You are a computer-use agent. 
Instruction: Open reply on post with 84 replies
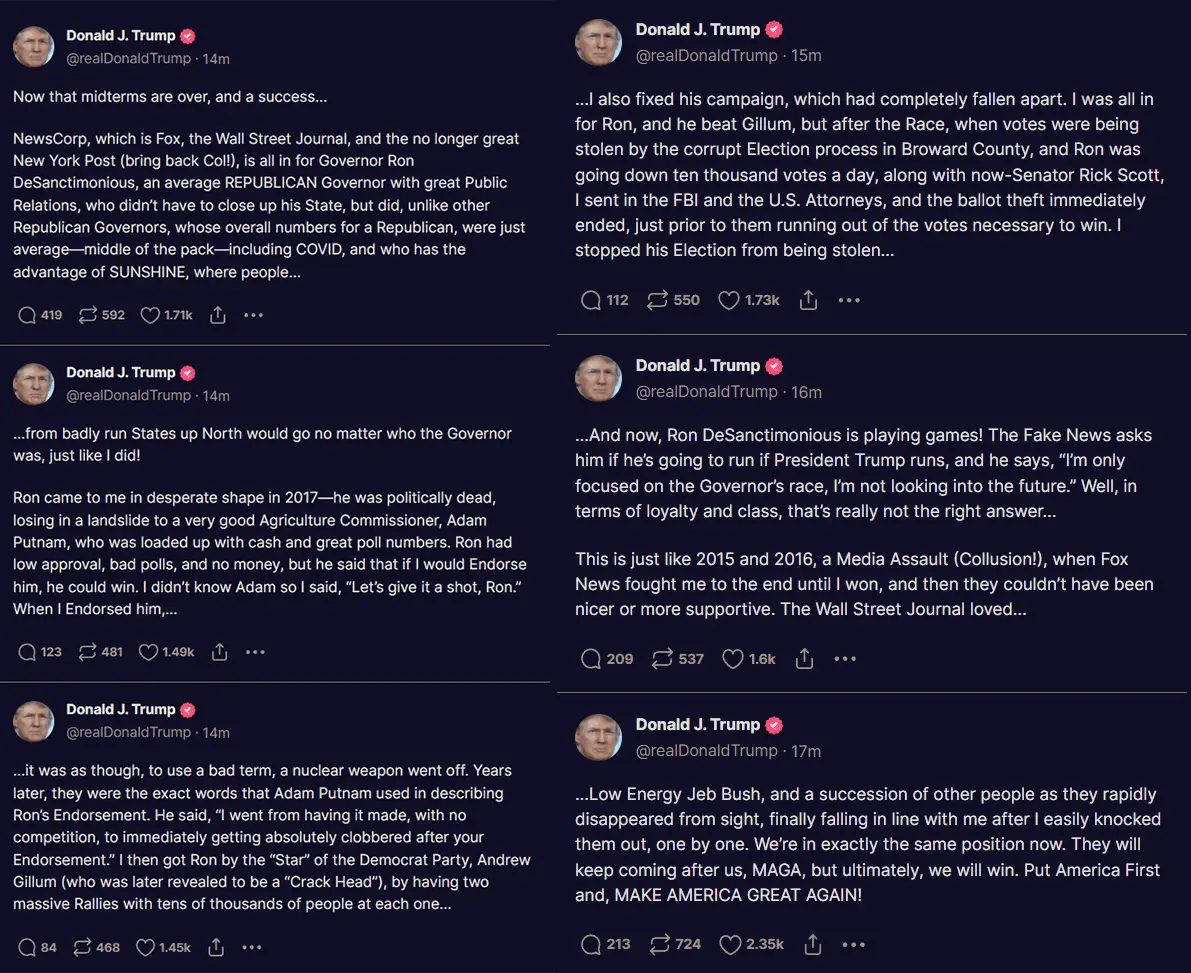tap(27, 947)
